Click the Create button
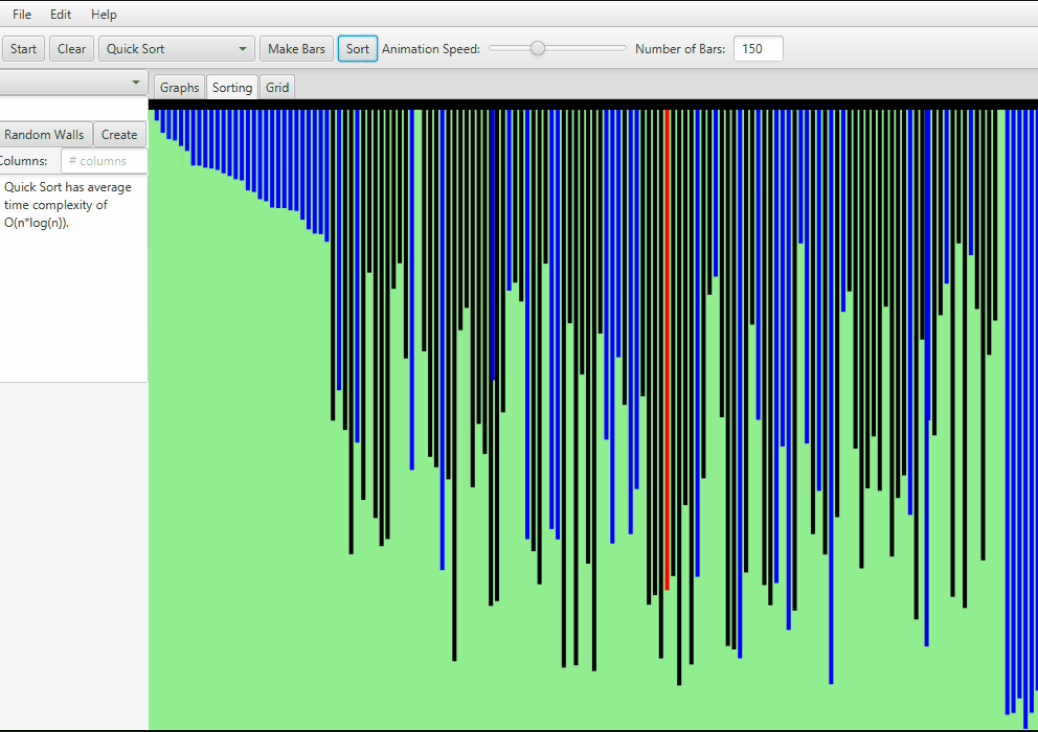Viewport: 1038px width, 732px height. tap(119, 134)
